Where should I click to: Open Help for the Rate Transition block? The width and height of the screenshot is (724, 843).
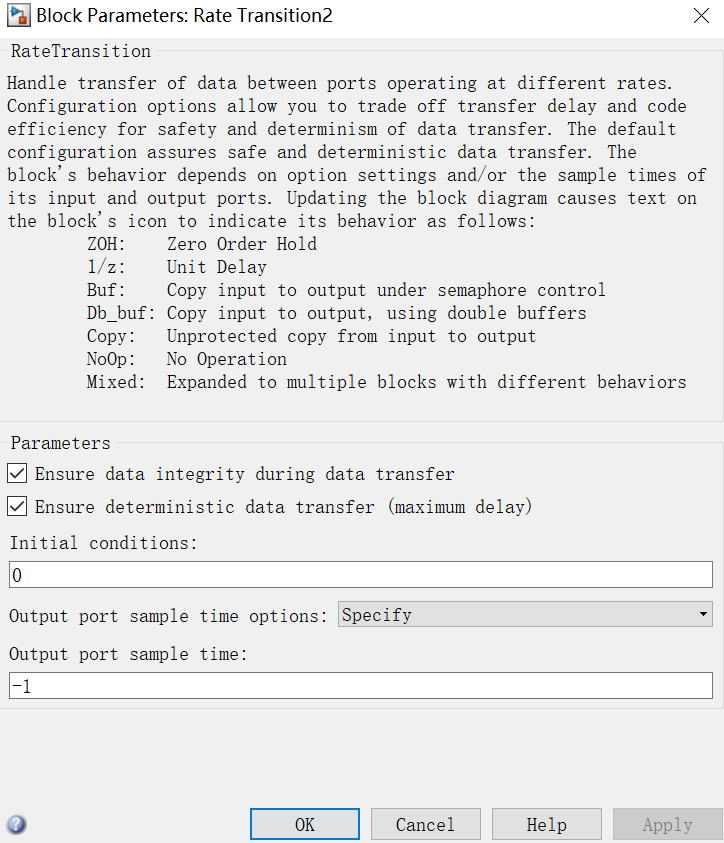click(546, 823)
